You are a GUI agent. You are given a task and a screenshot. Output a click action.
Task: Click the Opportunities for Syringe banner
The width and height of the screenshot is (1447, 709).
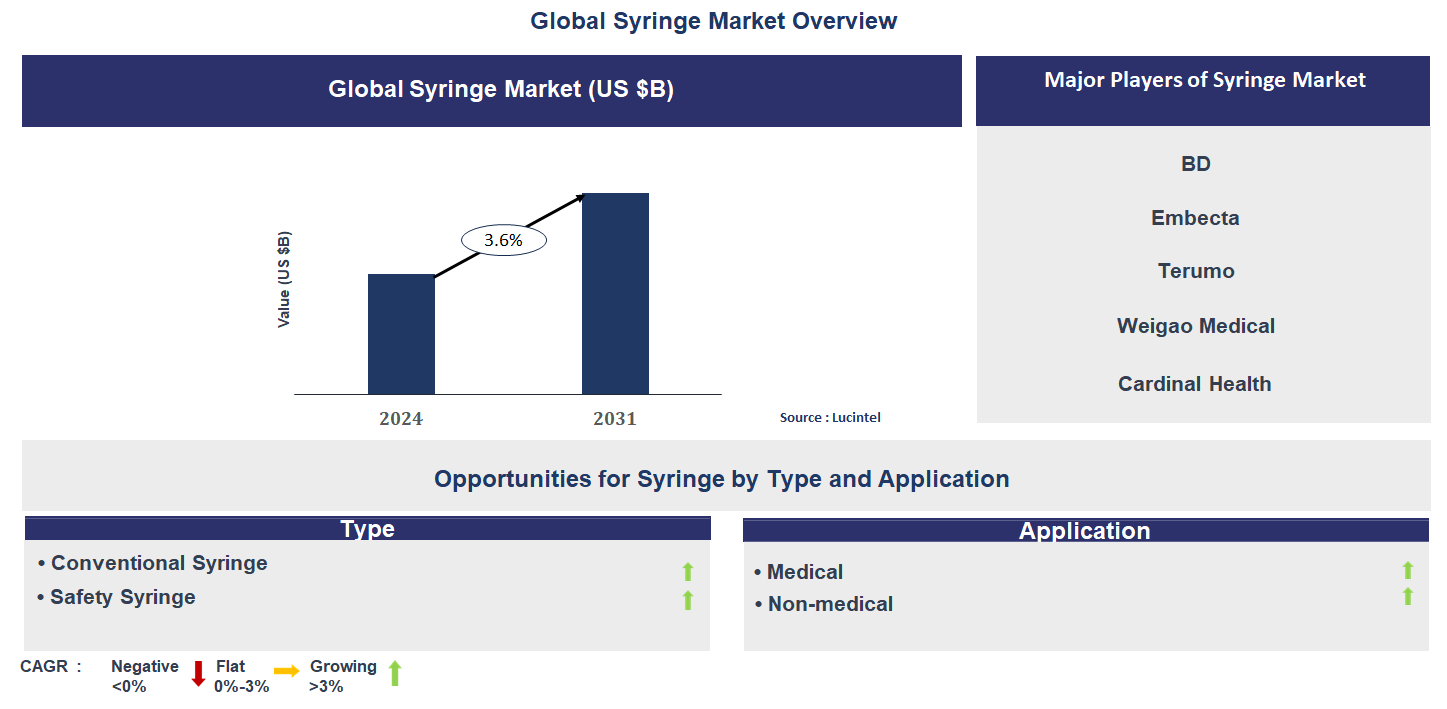point(722,478)
